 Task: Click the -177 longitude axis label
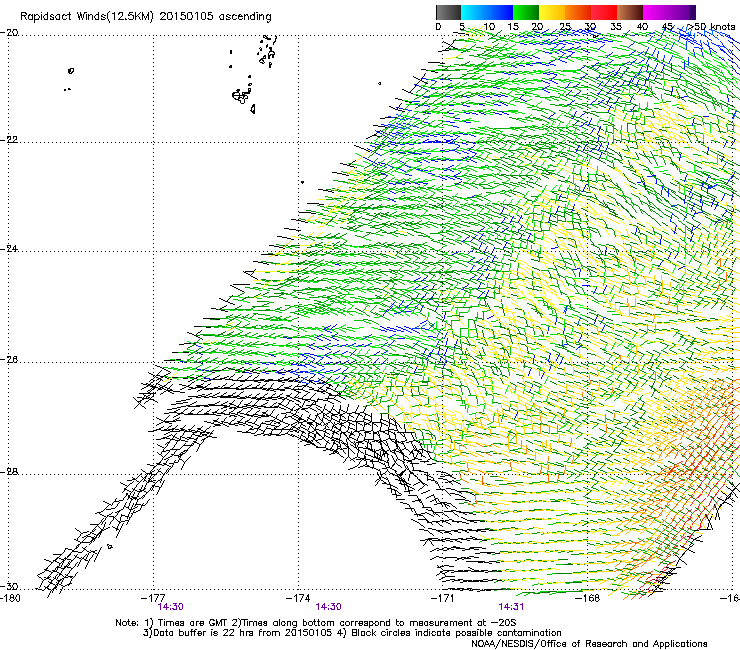(x=153, y=598)
